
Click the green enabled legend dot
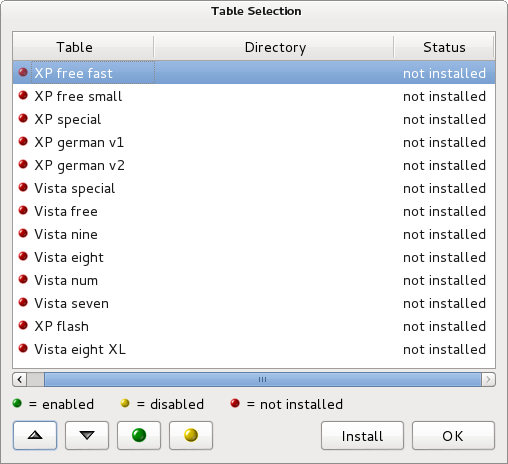[17, 403]
